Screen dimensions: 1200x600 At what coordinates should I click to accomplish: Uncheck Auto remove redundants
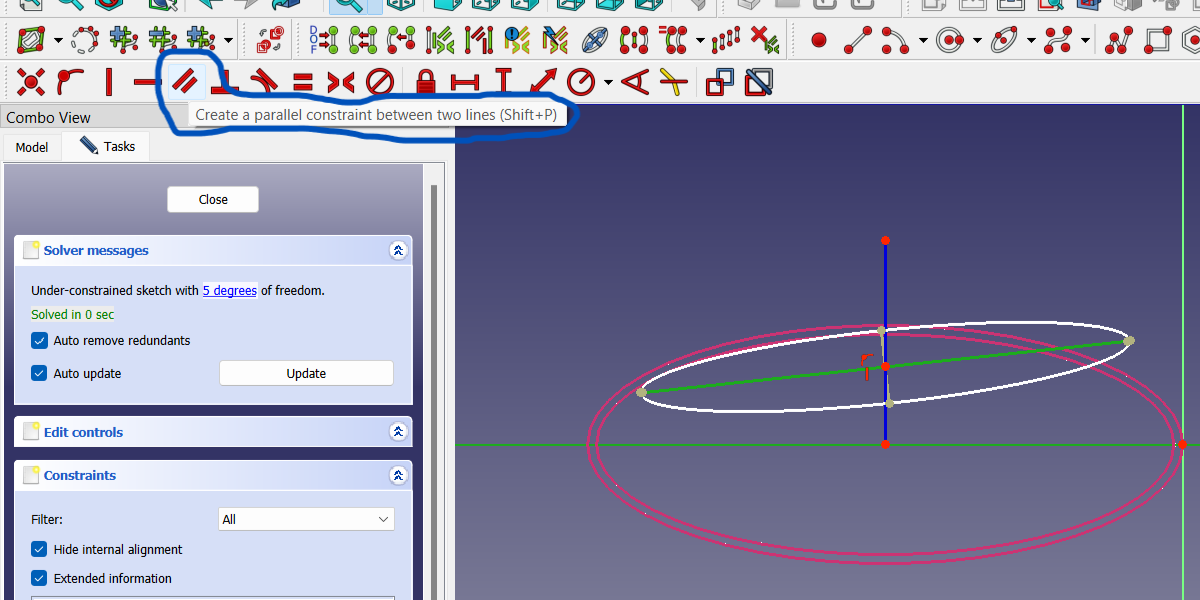[x=38, y=340]
